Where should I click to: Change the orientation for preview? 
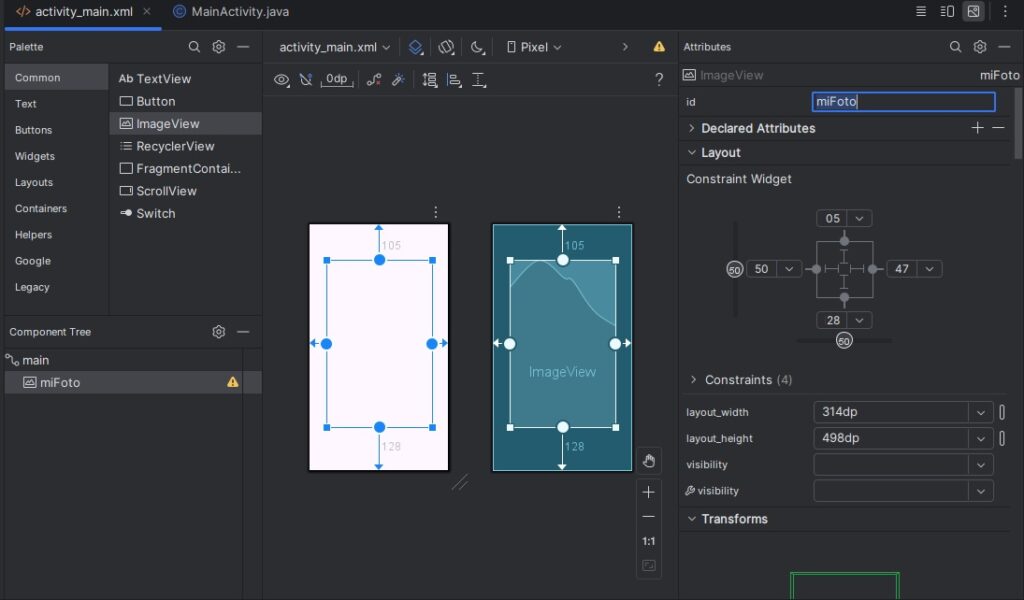446,47
